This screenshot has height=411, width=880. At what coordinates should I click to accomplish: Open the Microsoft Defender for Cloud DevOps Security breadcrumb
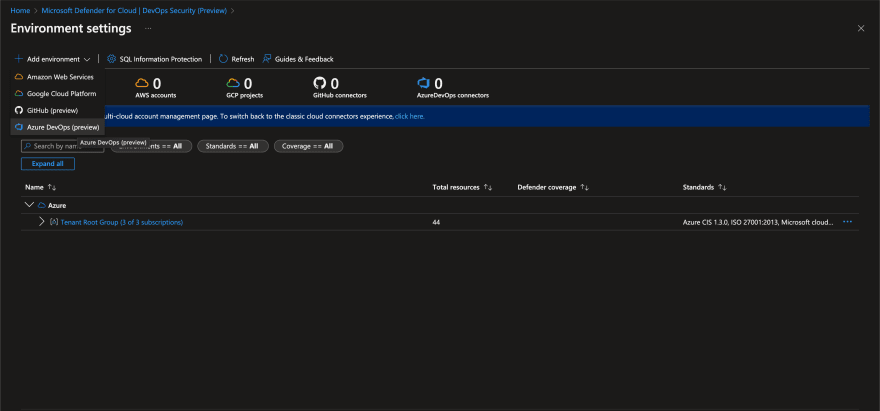[135, 10]
